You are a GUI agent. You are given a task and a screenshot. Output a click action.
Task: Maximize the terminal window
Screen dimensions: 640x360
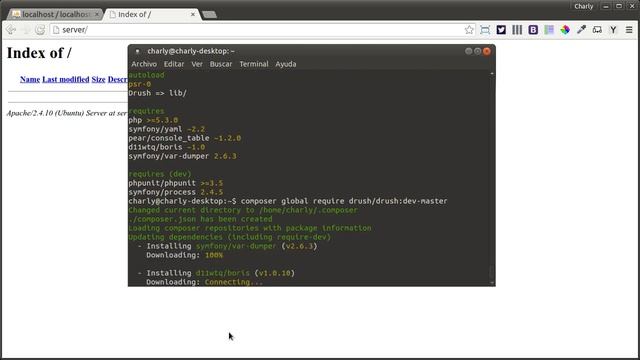point(478,51)
